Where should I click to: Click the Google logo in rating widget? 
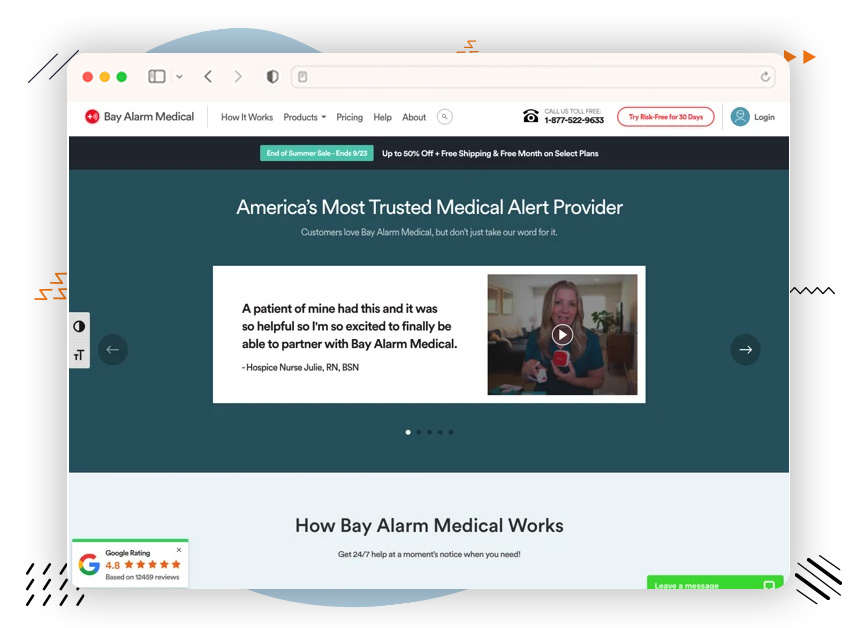point(89,563)
